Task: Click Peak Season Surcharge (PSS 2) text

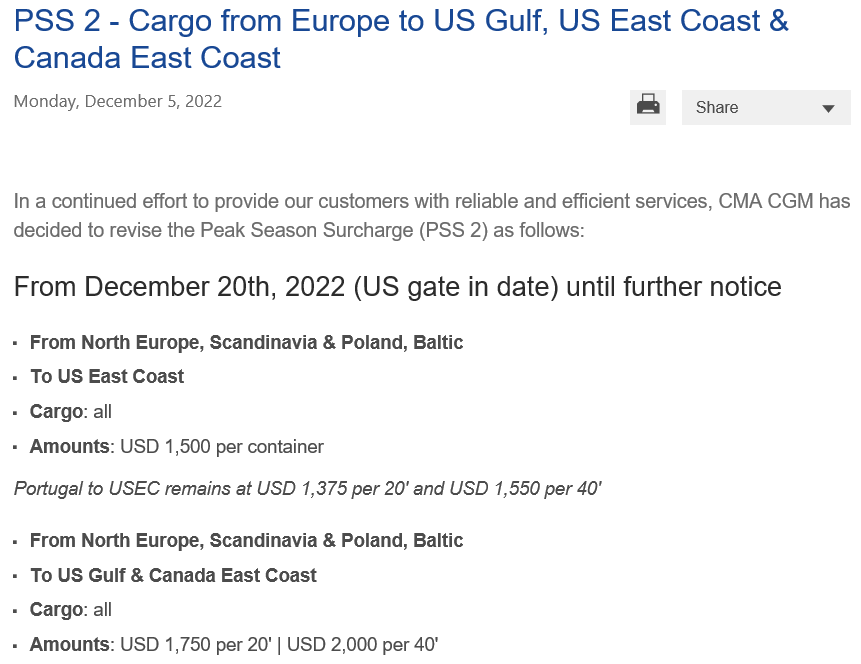Action: (x=344, y=230)
